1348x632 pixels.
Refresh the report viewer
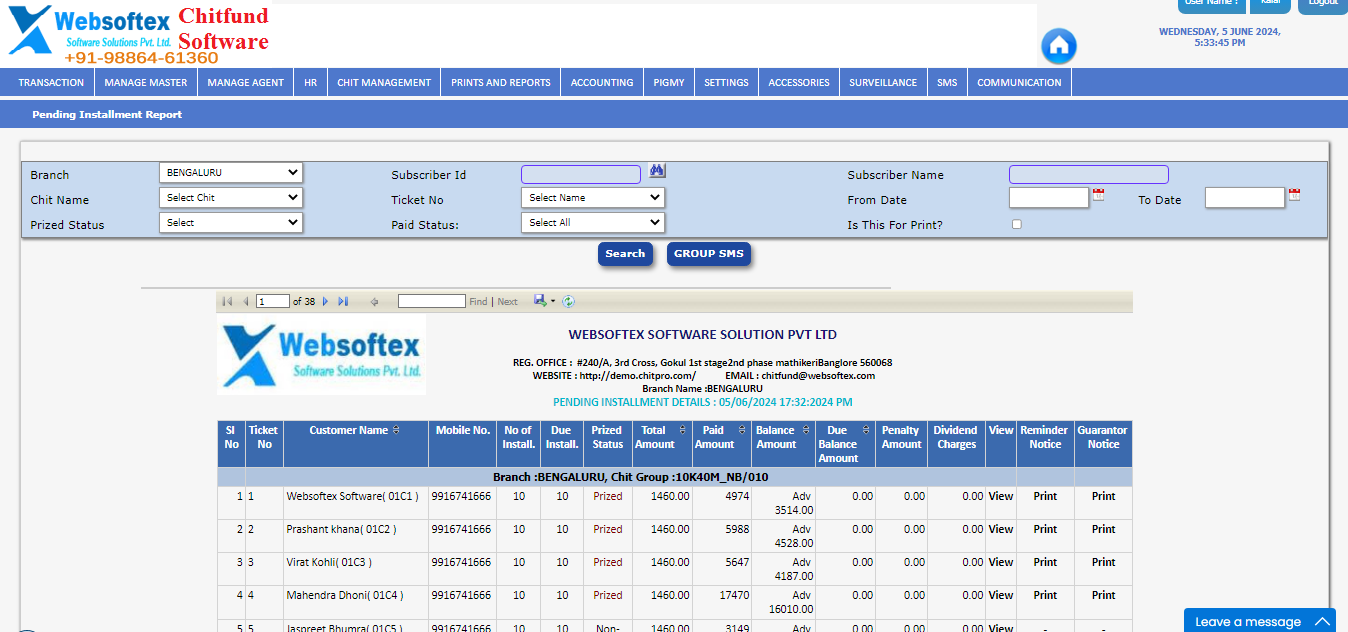tap(569, 301)
